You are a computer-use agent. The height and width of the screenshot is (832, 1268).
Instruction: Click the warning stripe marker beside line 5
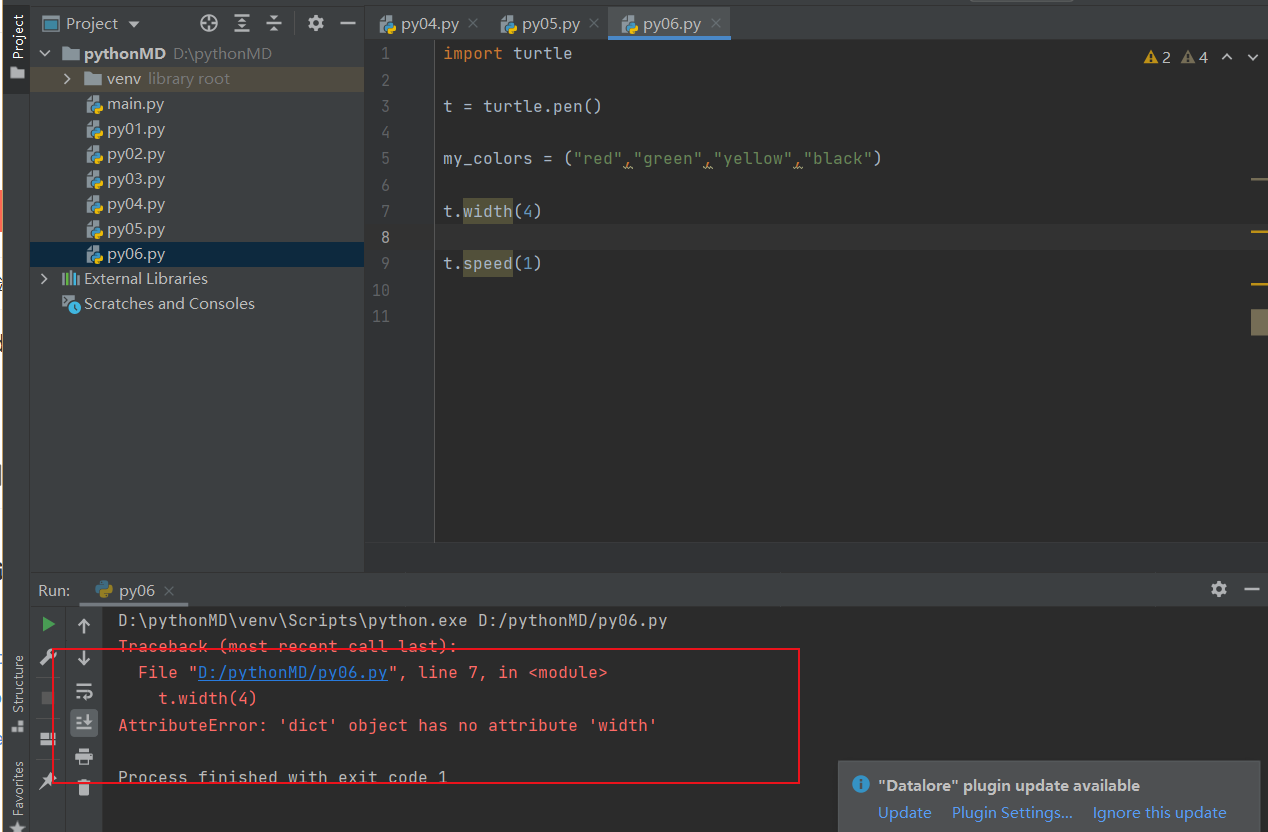click(x=1259, y=179)
